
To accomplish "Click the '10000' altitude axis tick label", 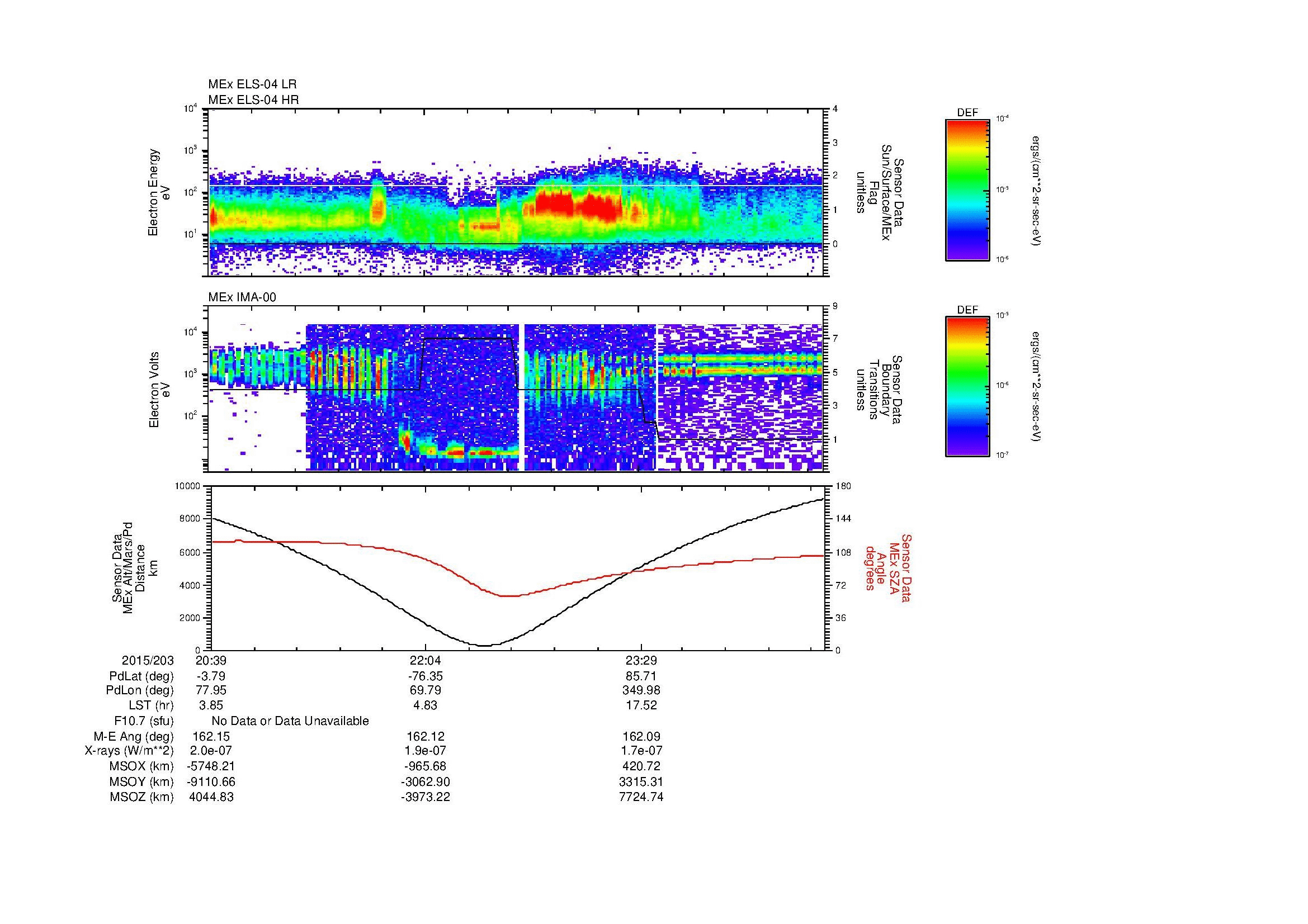I will point(187,486).
